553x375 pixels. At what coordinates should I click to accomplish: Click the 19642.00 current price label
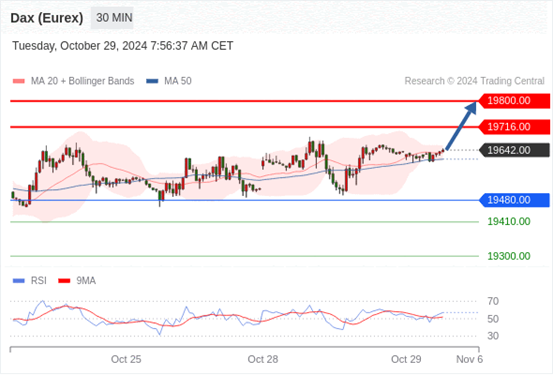[514, 150]
